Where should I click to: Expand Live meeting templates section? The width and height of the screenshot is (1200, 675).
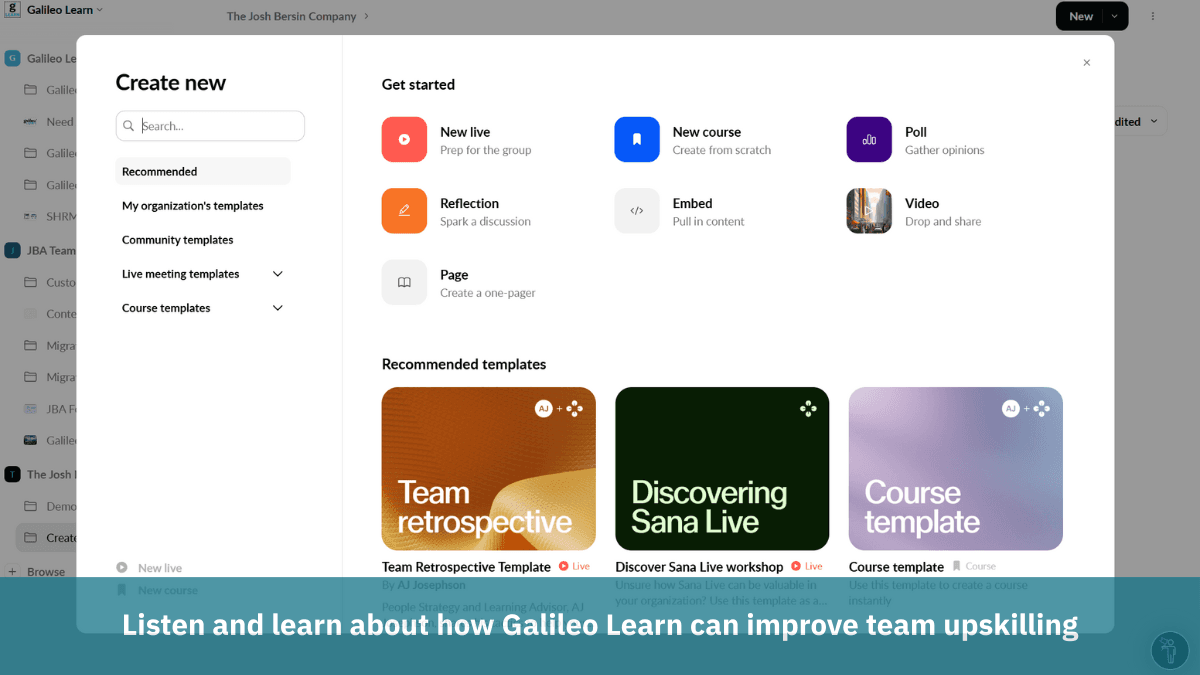(x=278, y=274)
